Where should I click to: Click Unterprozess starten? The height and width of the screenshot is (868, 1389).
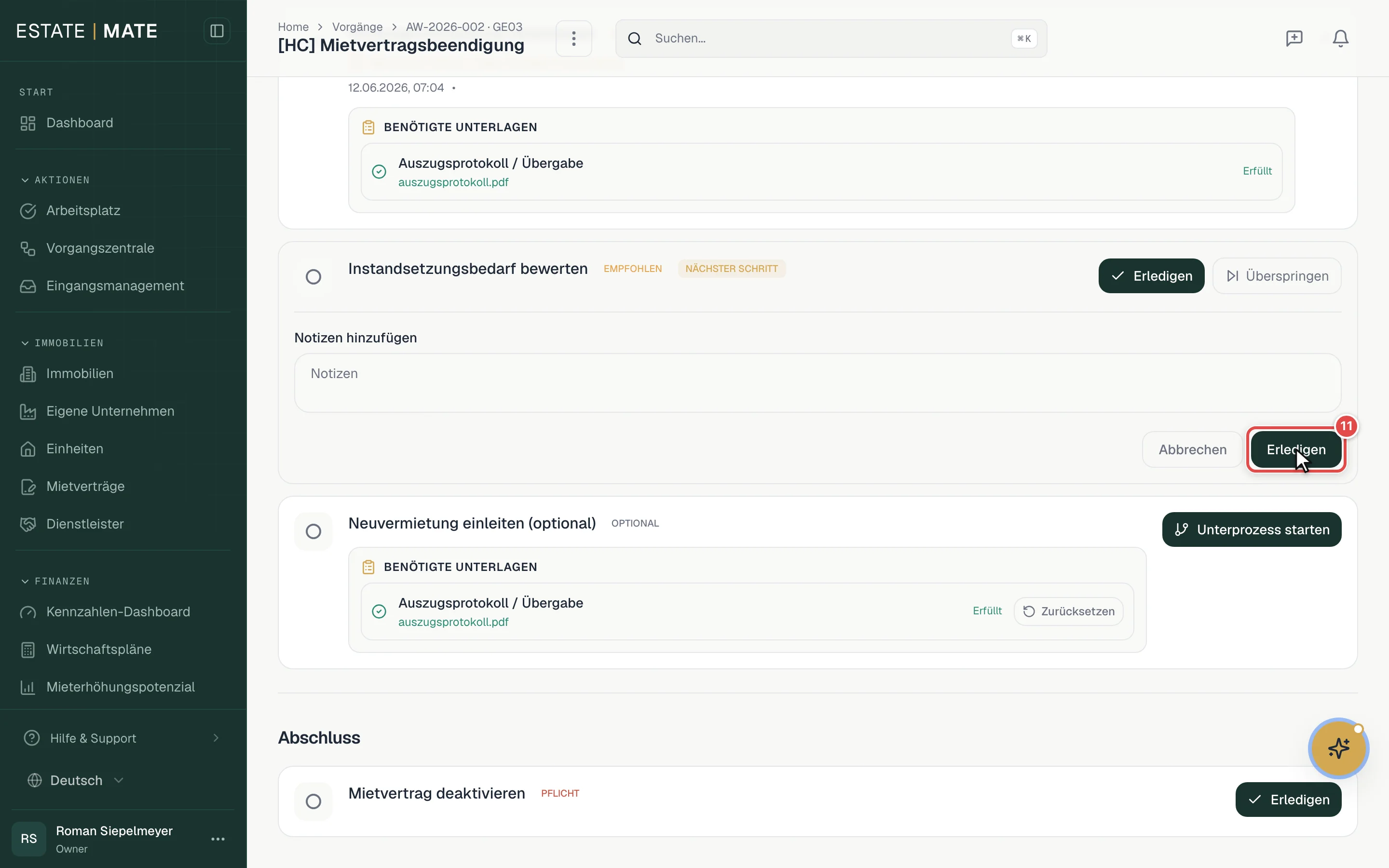coord(1251,529)
